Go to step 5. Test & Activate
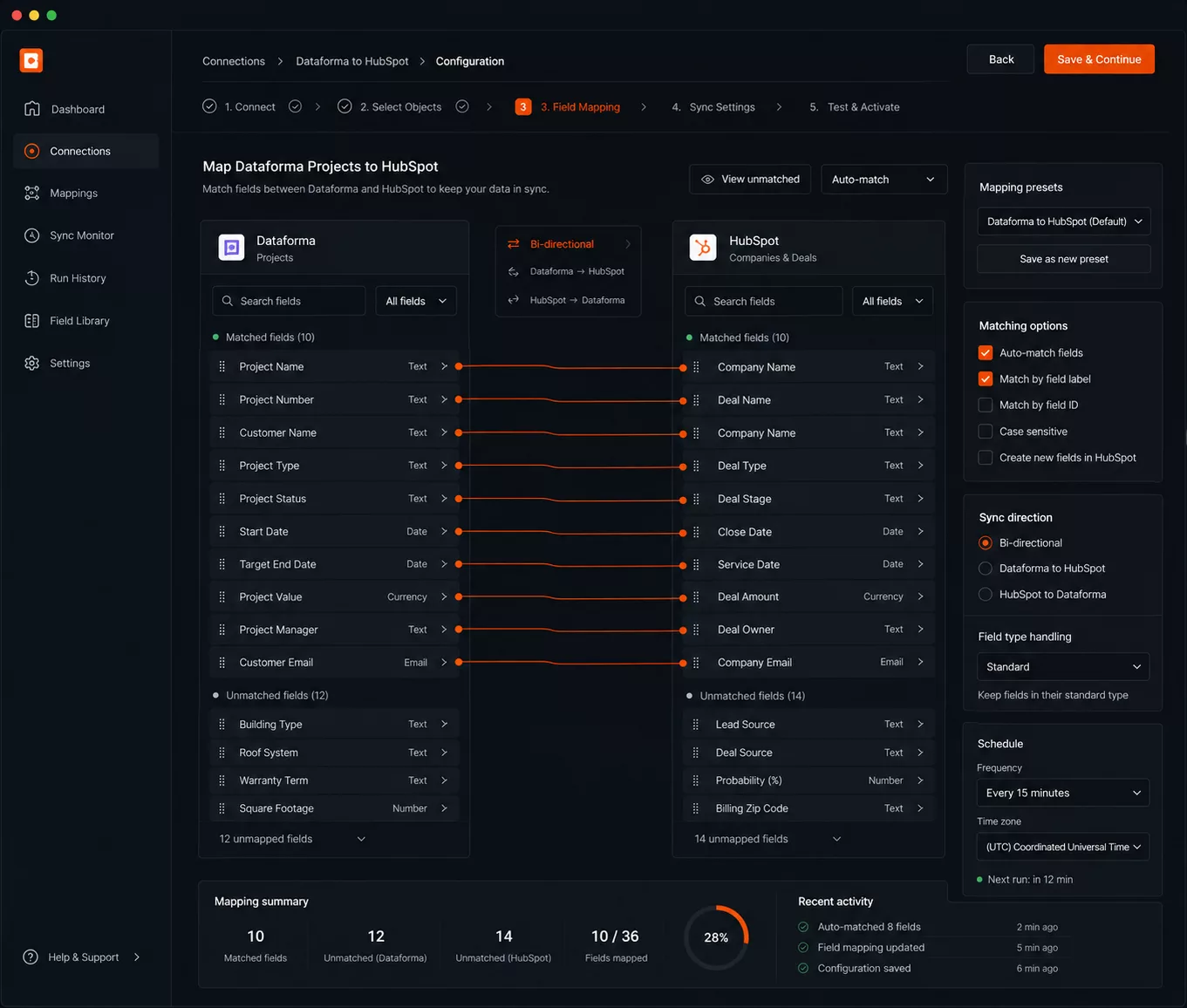 point(855,107)
